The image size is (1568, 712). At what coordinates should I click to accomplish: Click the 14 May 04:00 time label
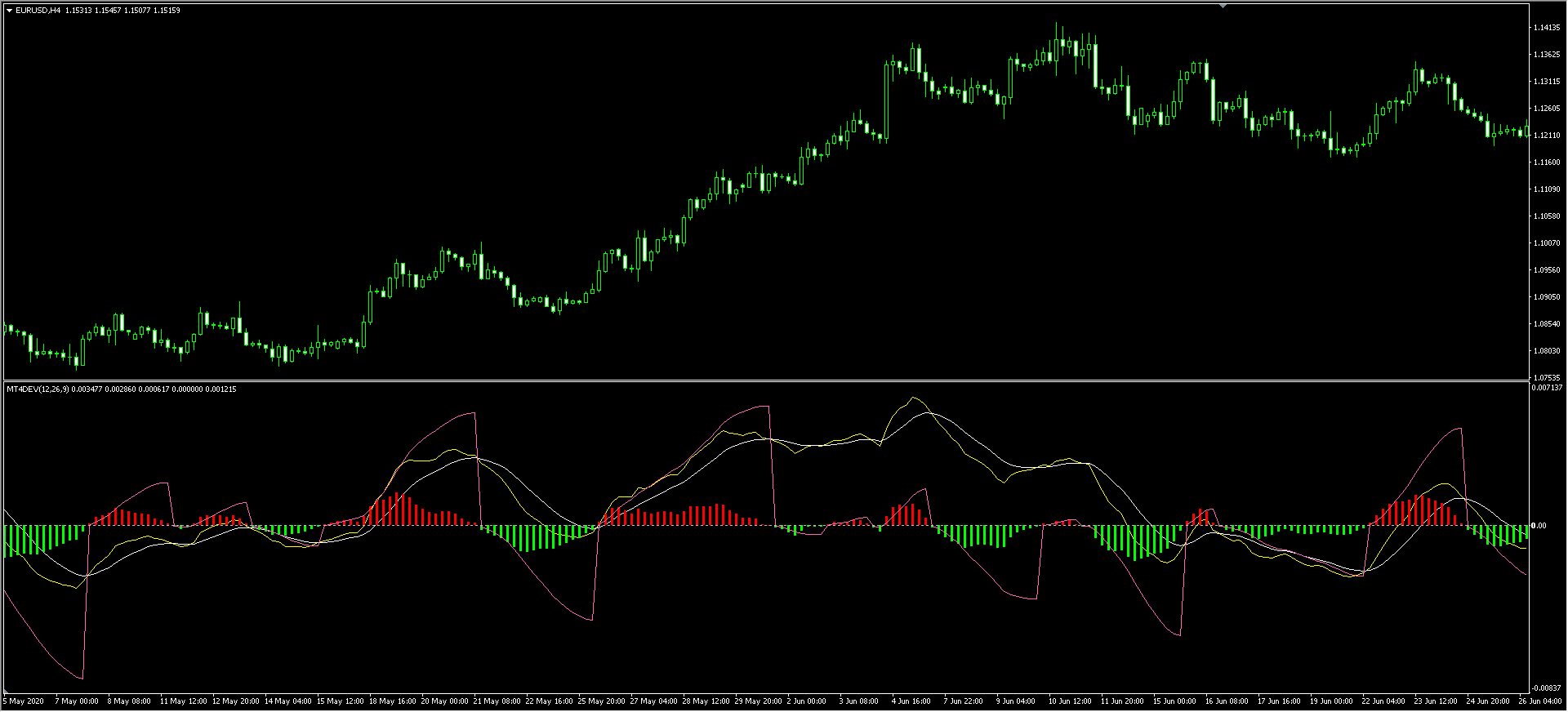[x=288, y=701]
